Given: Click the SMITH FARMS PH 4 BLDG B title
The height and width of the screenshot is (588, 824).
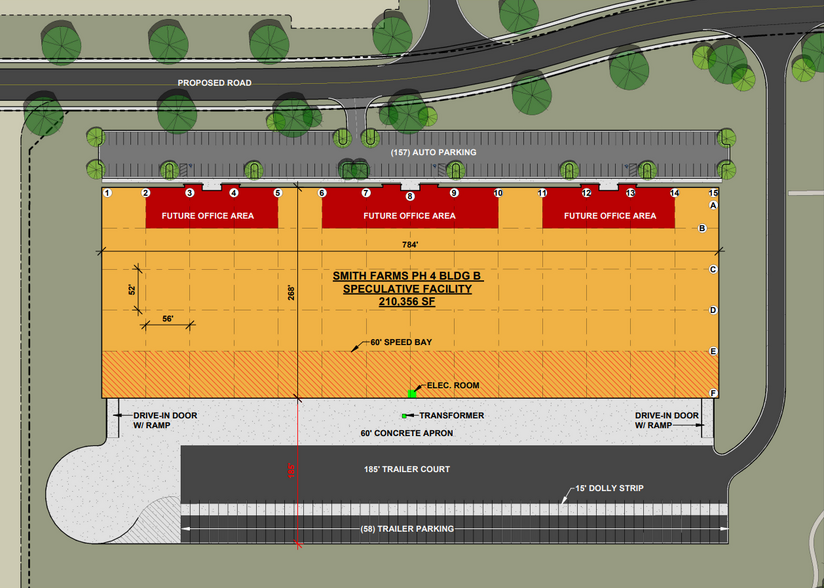Looking at the screenshot, I should click(407, 276).
